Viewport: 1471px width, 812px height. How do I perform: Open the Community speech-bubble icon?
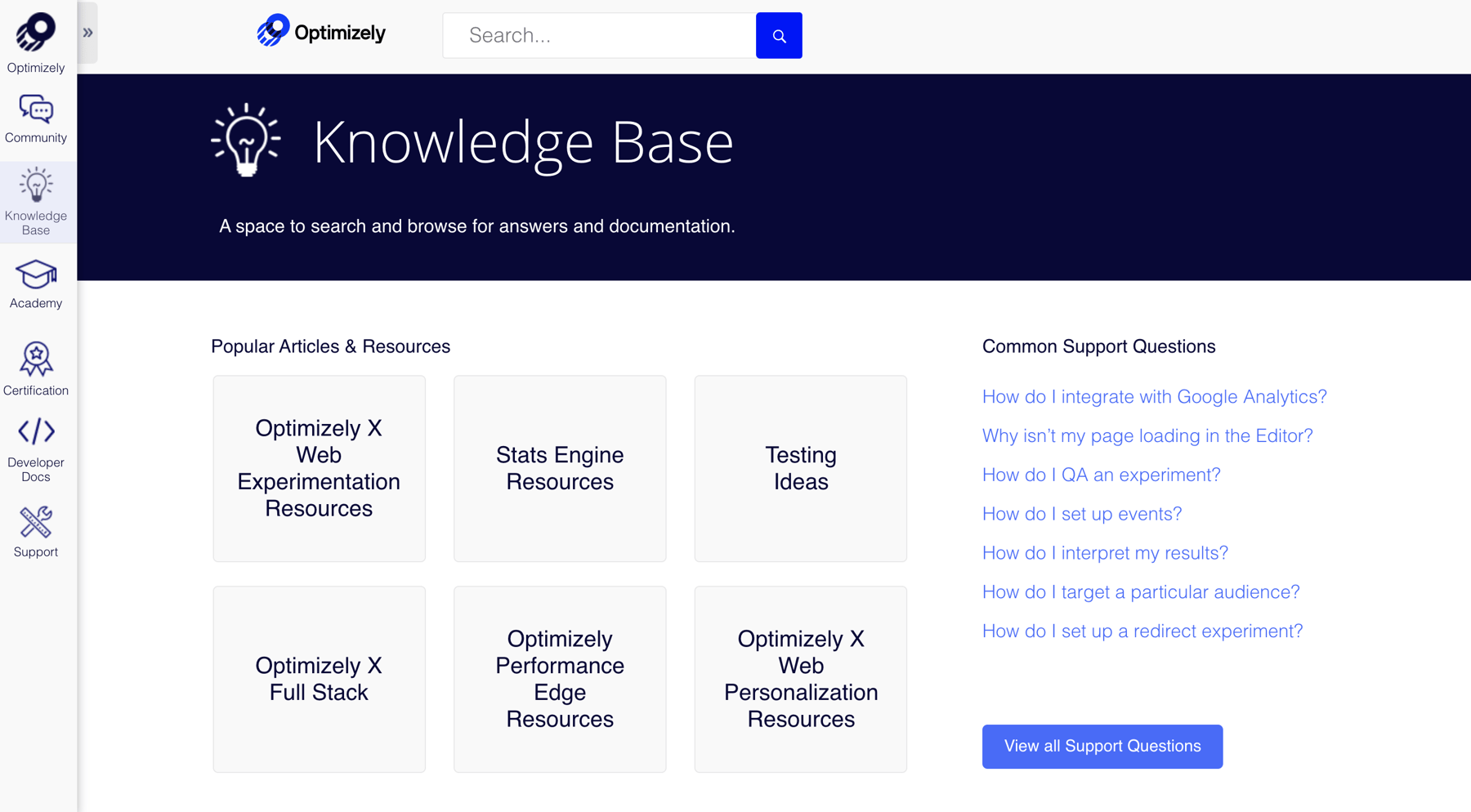[36, 109]
